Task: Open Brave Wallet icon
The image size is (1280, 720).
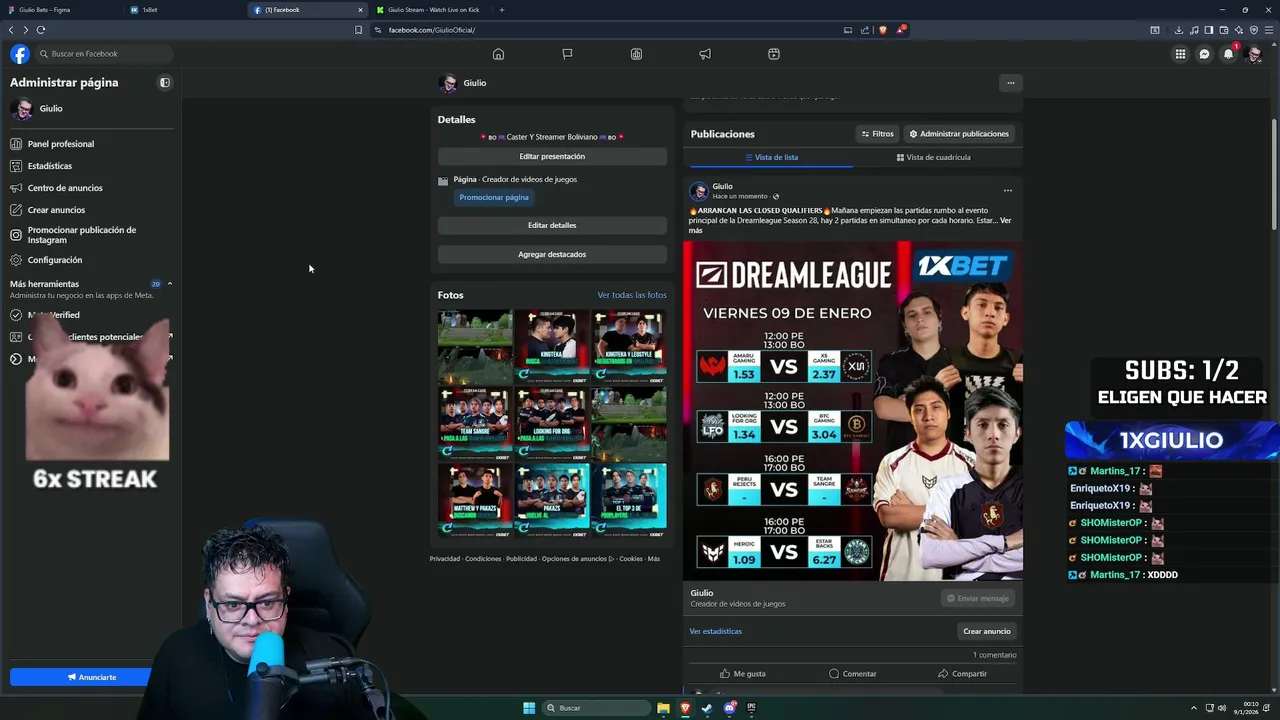Action: coord(1224,30)
